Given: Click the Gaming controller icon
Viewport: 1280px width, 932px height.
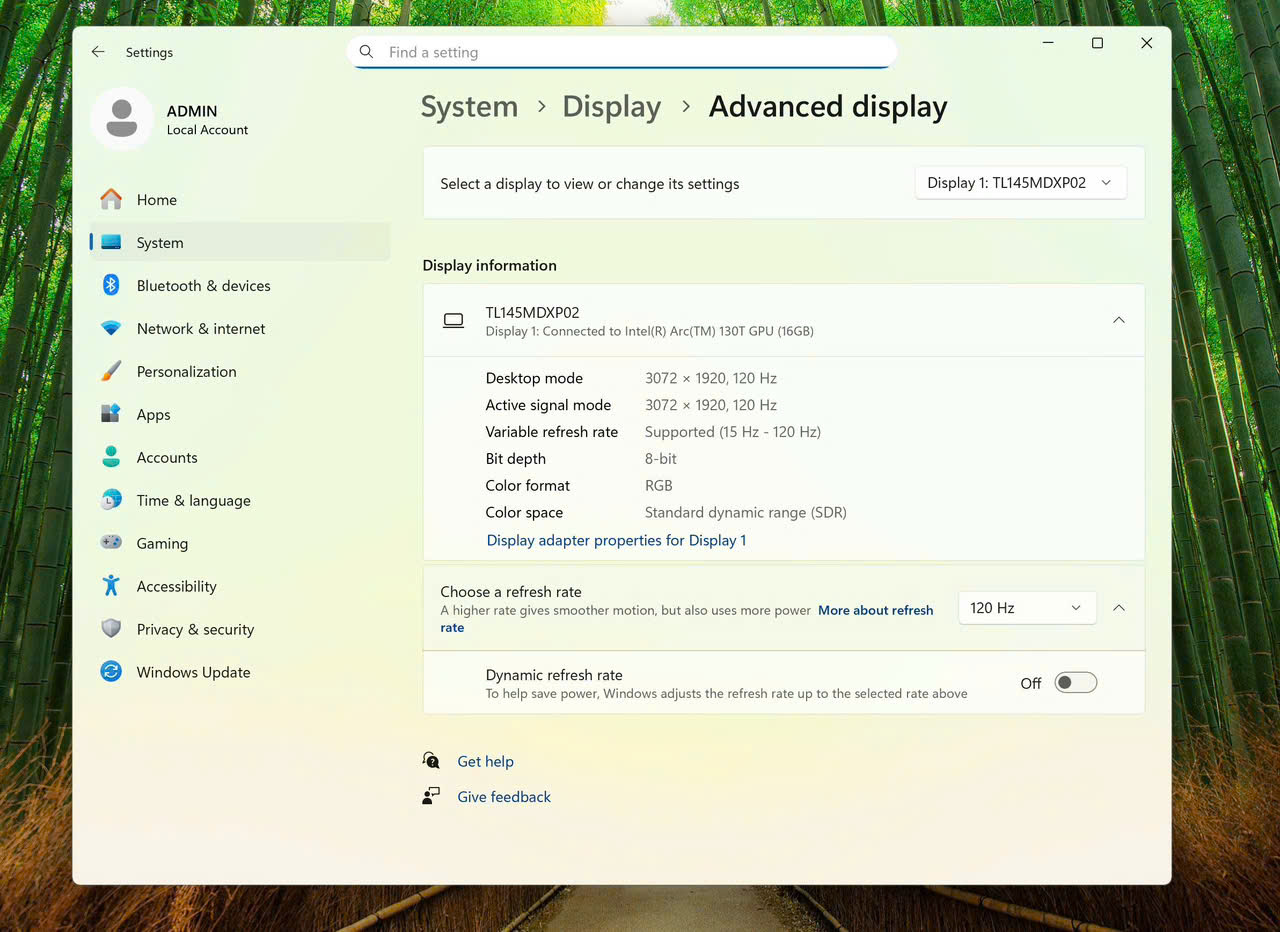Looking at the screenshot, I should 111,543.
